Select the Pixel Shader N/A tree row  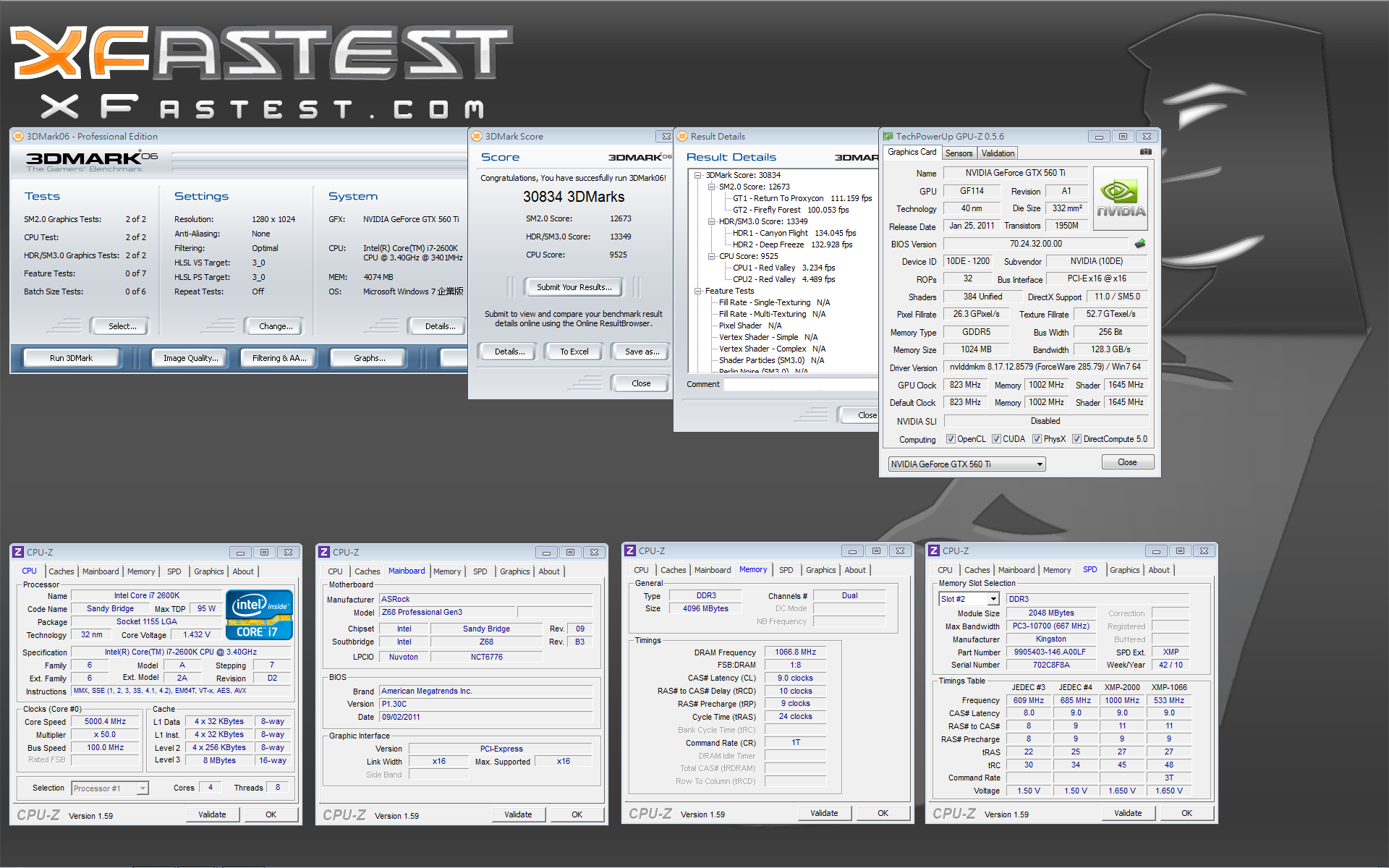pyautogui.click(x=750, y=325)
